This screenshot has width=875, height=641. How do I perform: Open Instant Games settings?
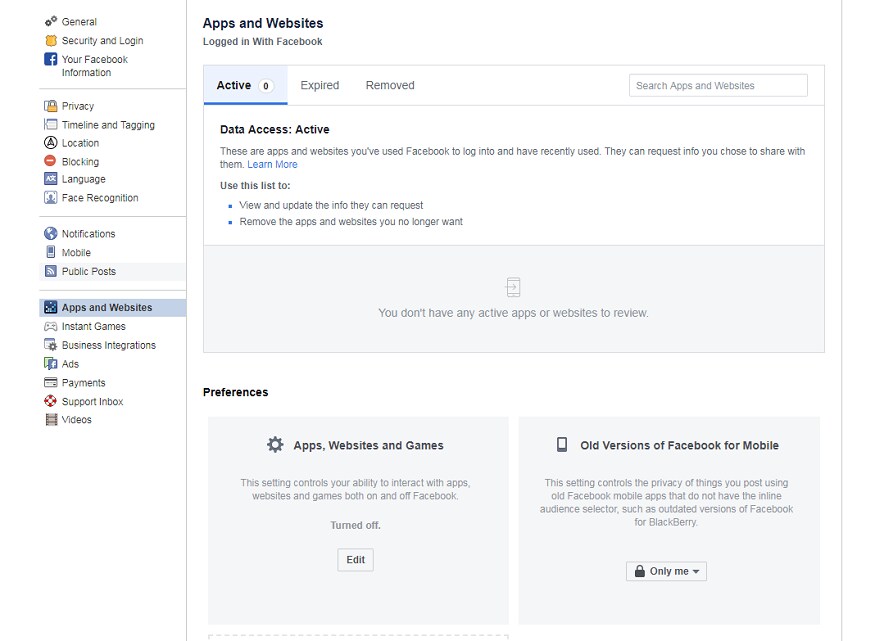tap(94, 326)
